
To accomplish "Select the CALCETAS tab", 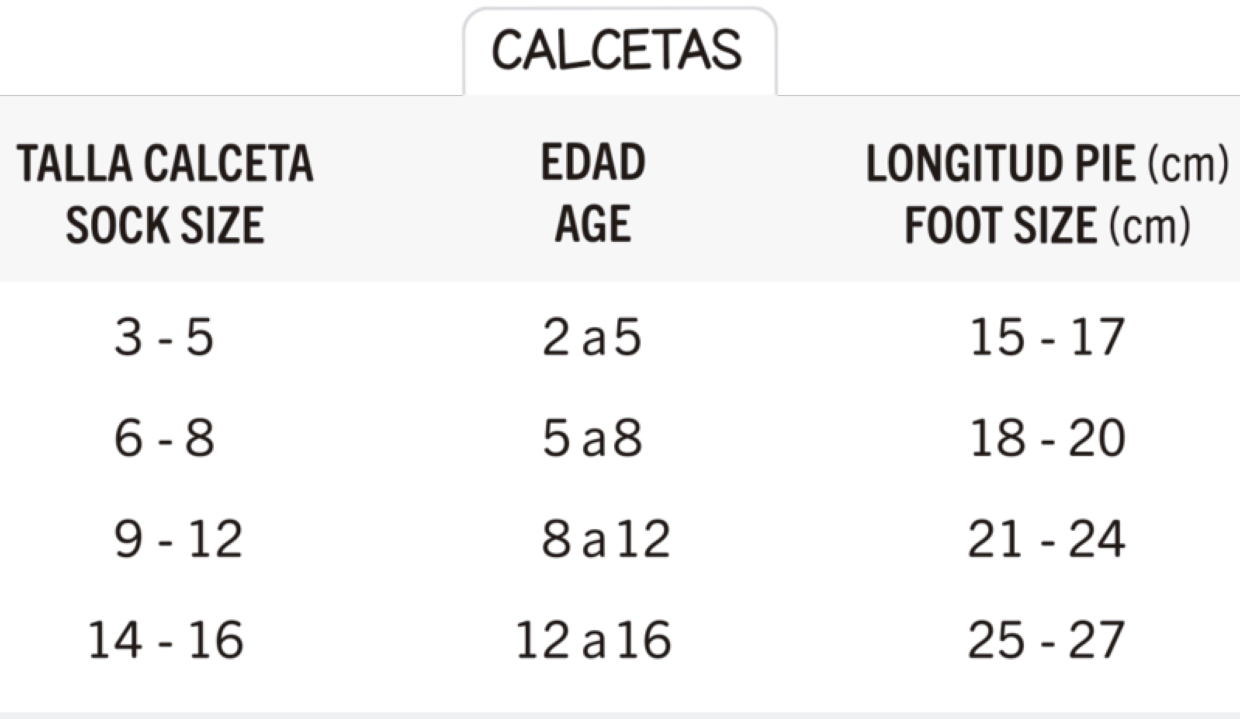I will point(617,50).
